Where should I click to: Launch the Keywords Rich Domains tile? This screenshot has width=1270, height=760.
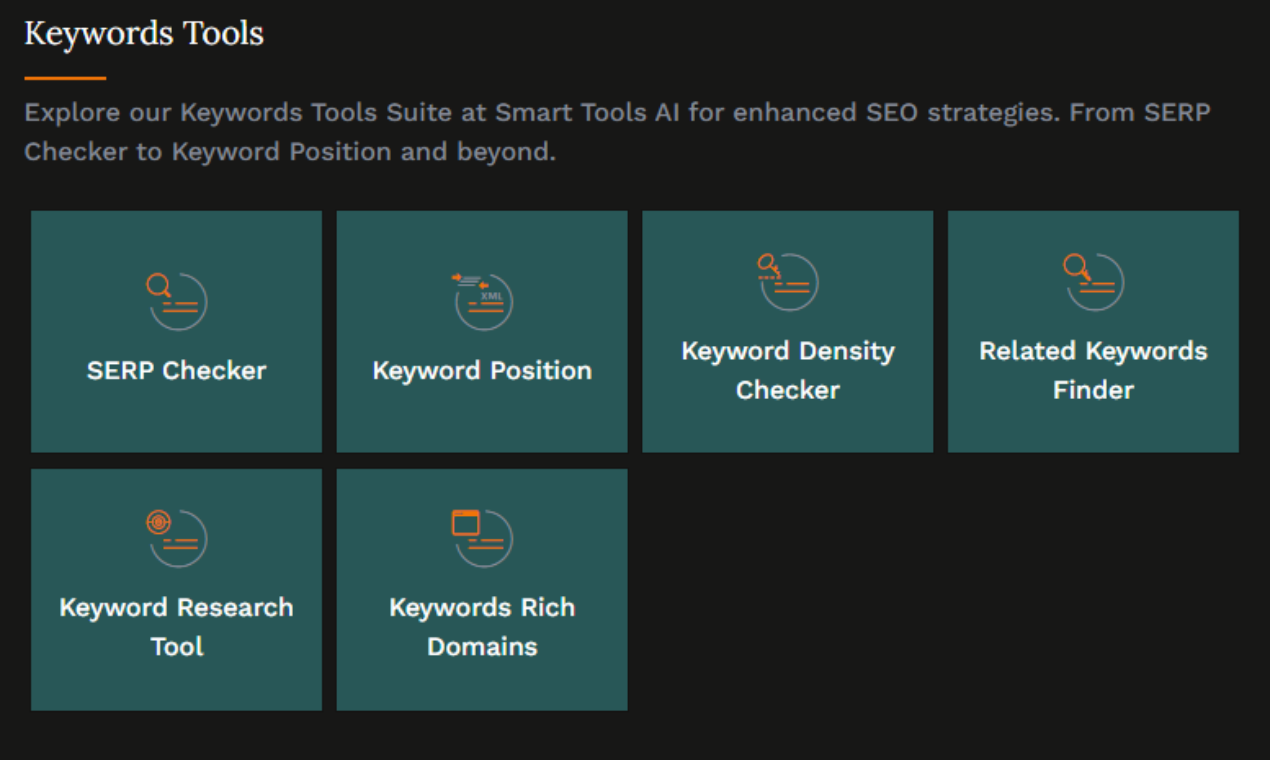point(482,685)
